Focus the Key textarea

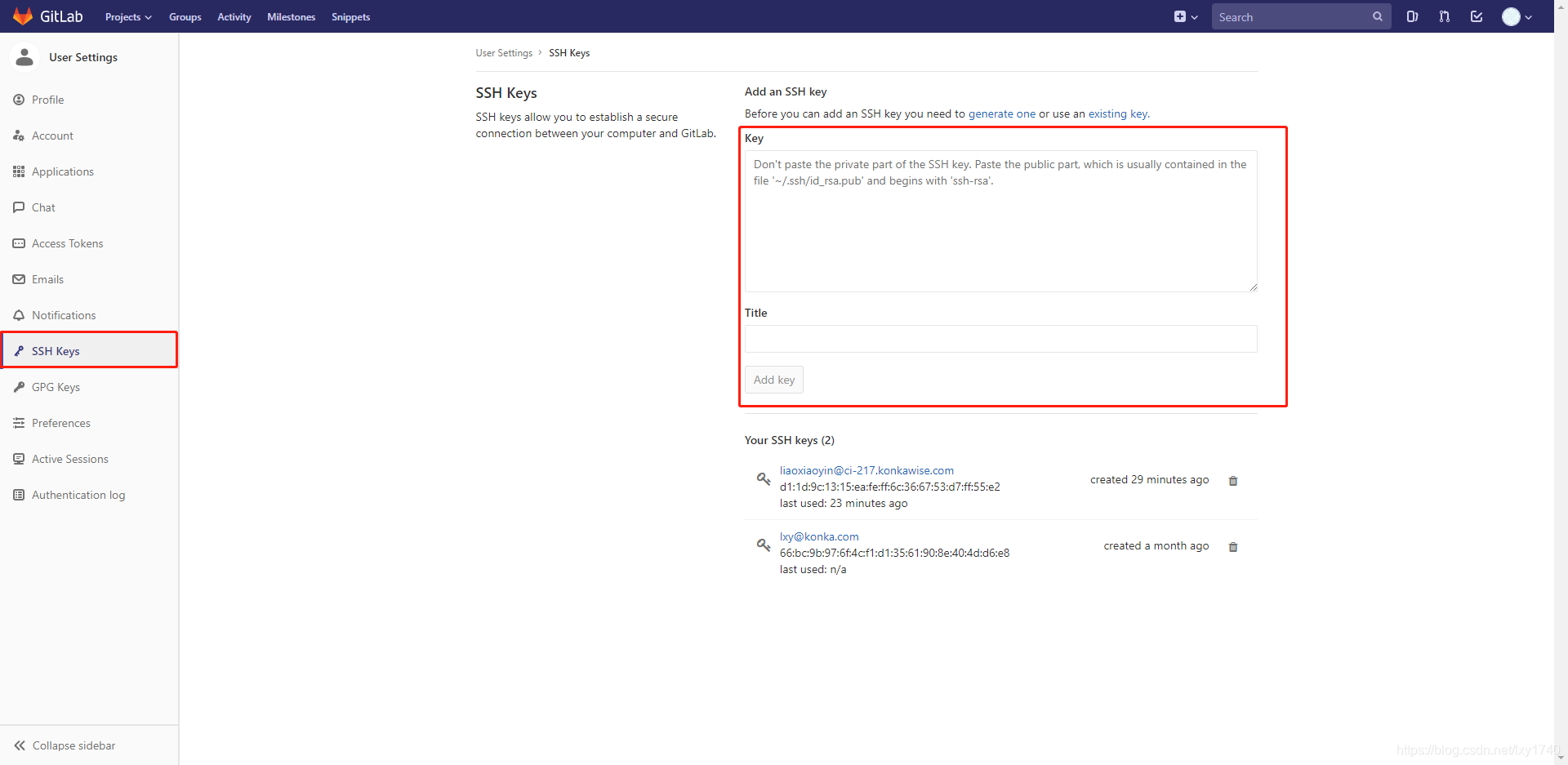click(1000, 221)
